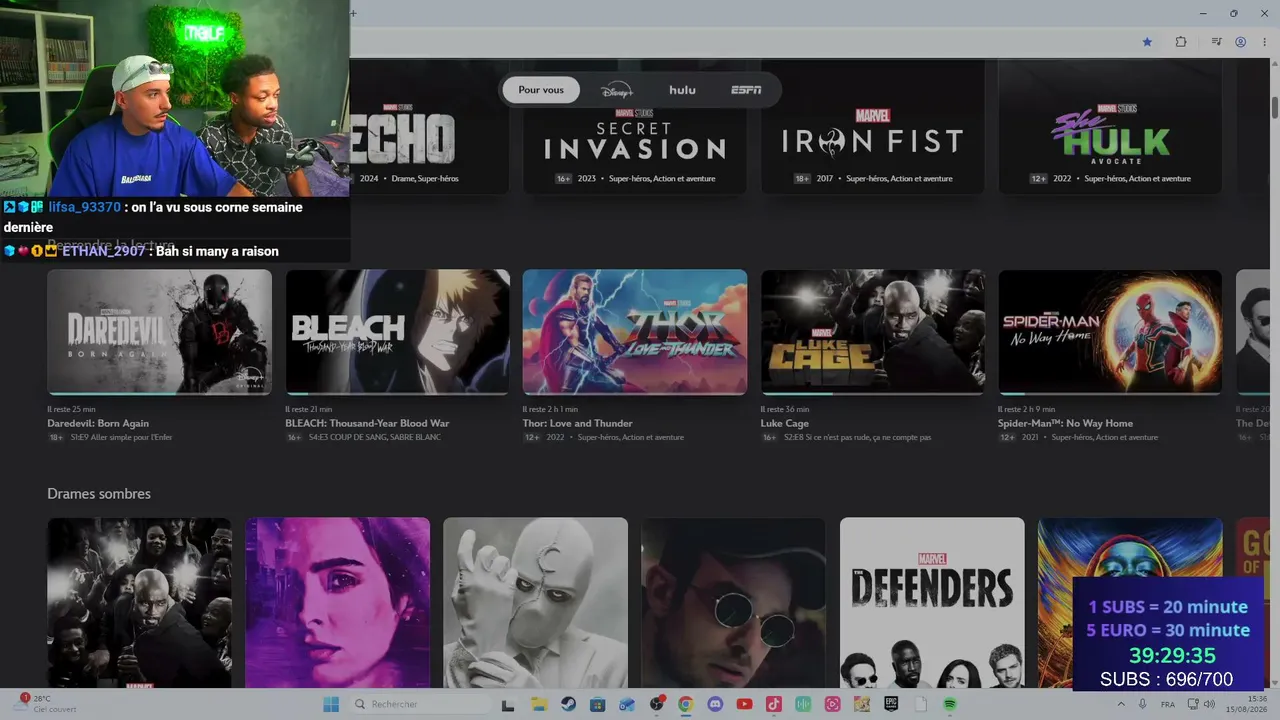Open the Iron Fist series card
The image size is (1280, 720).
point(873,127)
